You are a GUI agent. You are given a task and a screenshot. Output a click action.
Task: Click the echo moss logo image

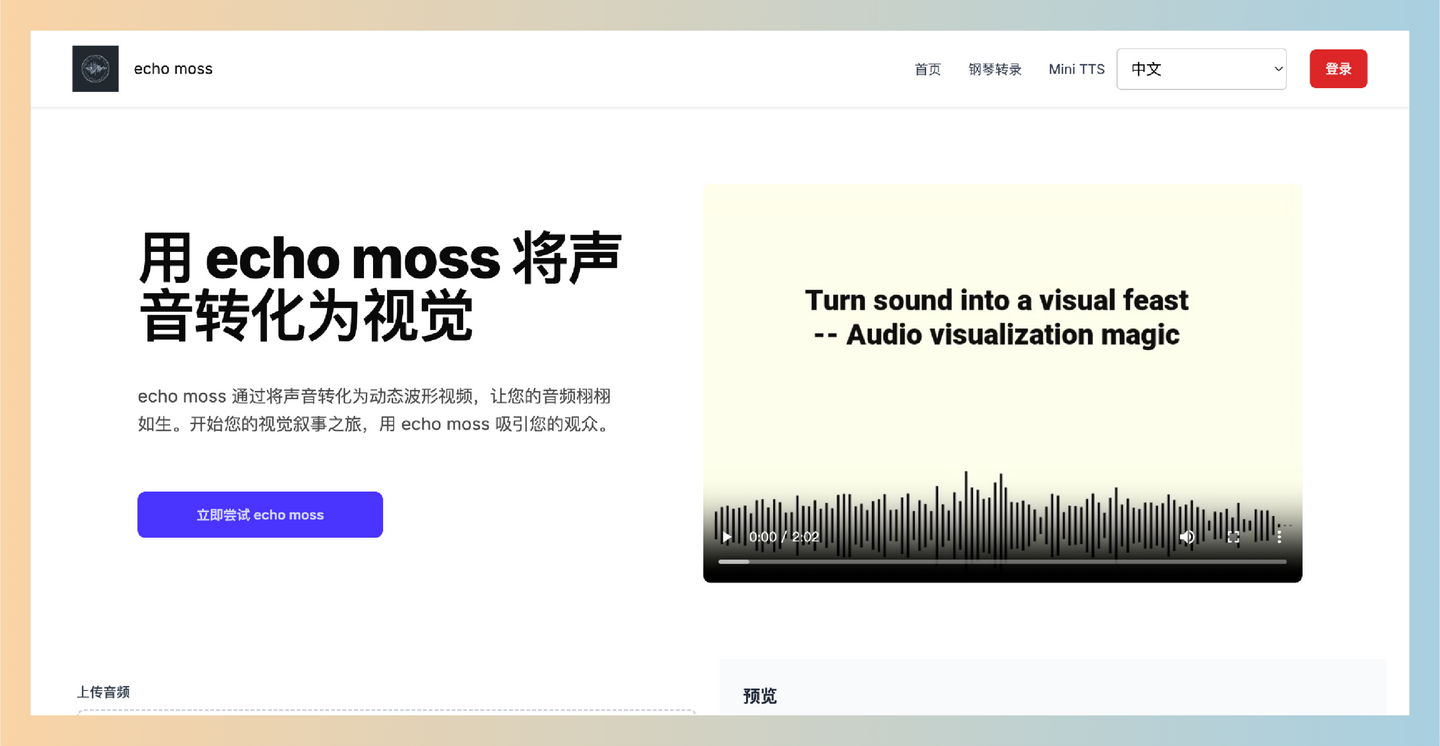click(x=95, y=68)
